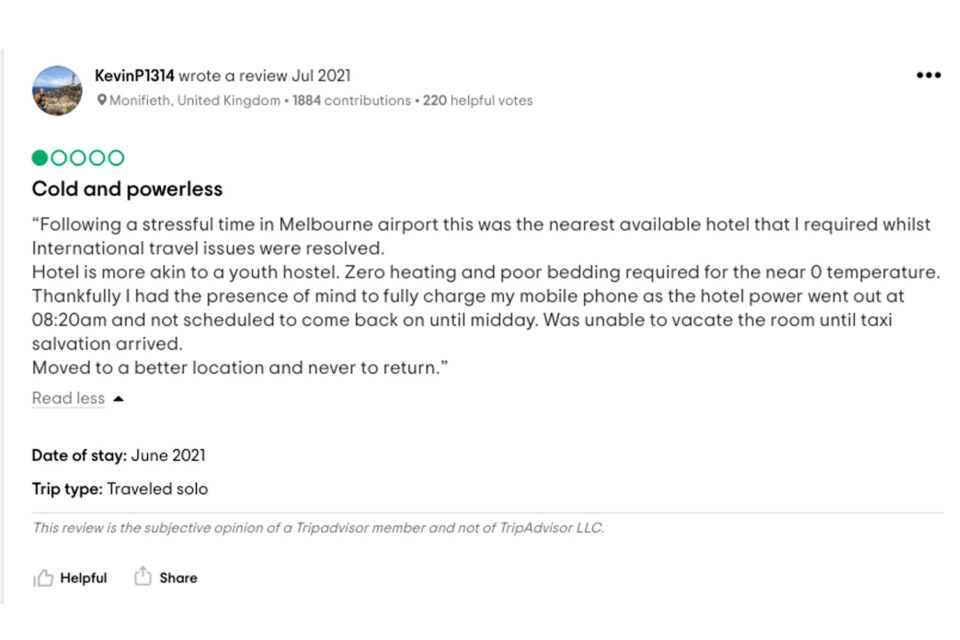The image size is (960, 640).
Task: Click the 220 helpful votes text
Action: click(x=478, y=100)
